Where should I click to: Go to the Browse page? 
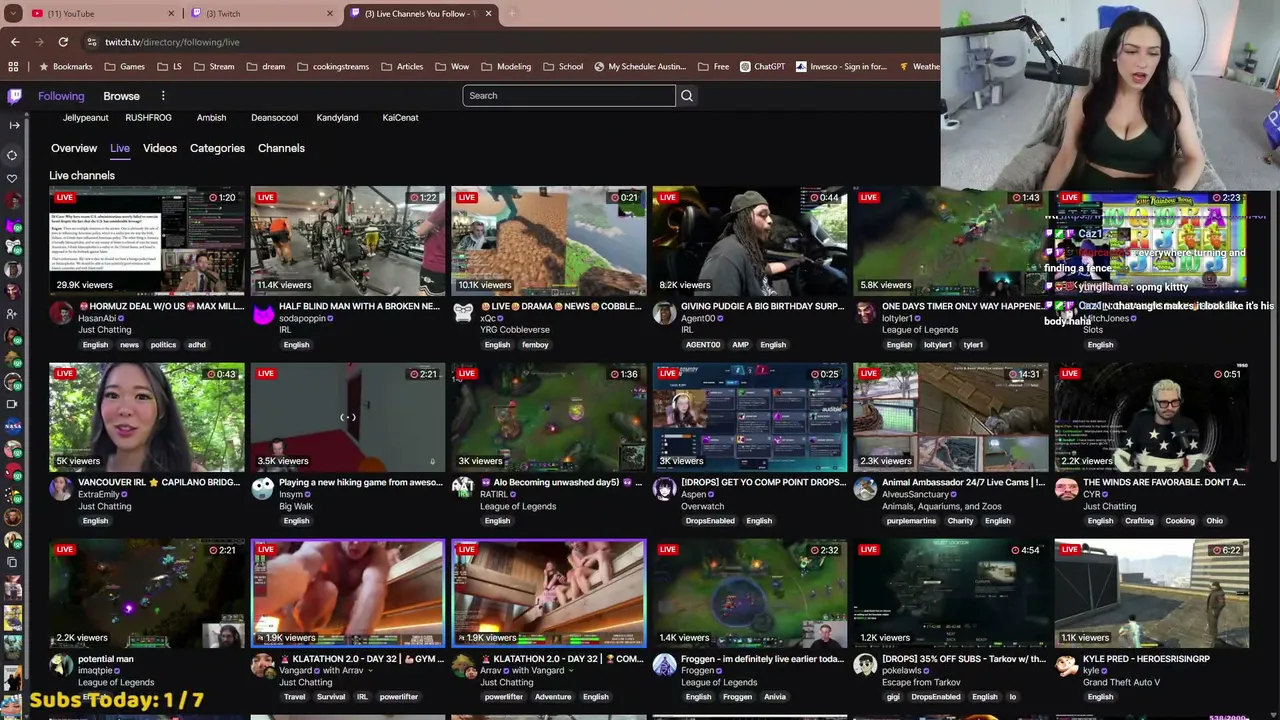tap(121, 96)
